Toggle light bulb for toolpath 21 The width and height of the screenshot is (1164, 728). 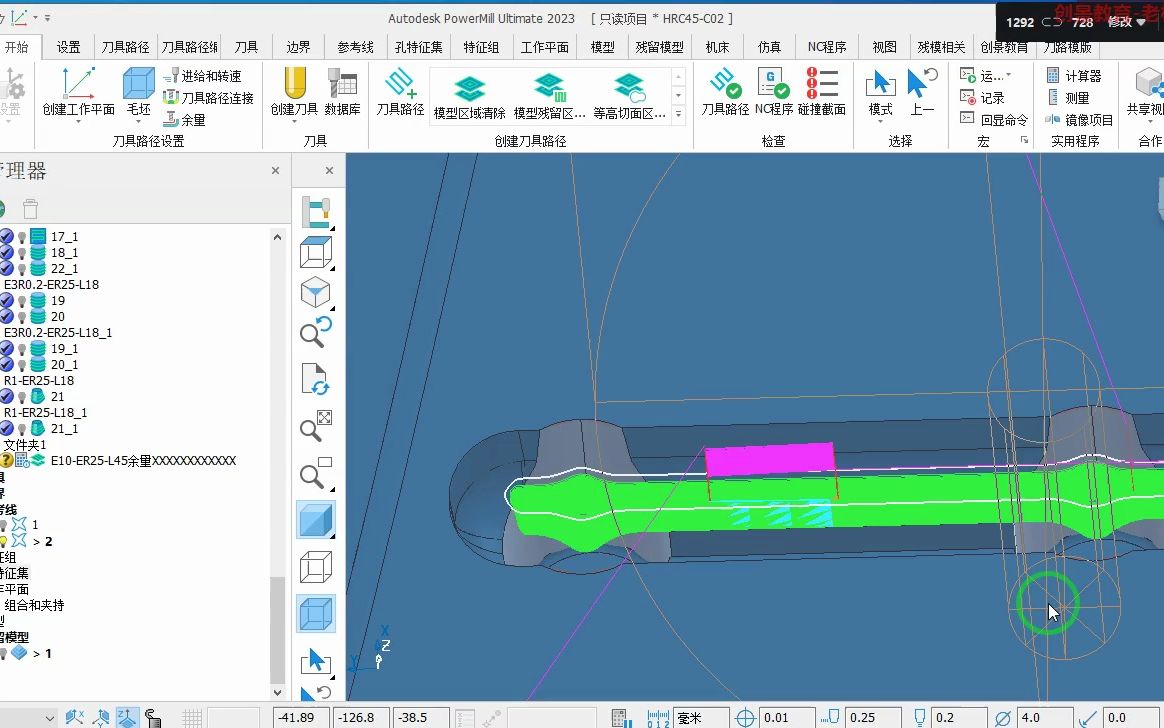pos(22,397)
